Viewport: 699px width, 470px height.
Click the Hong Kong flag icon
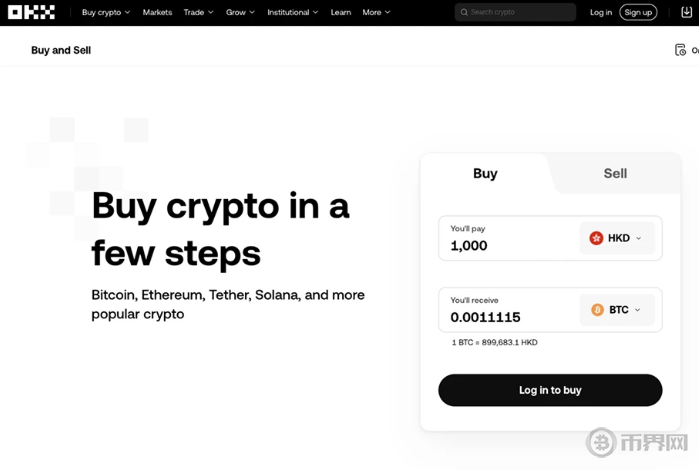point(597,238)
